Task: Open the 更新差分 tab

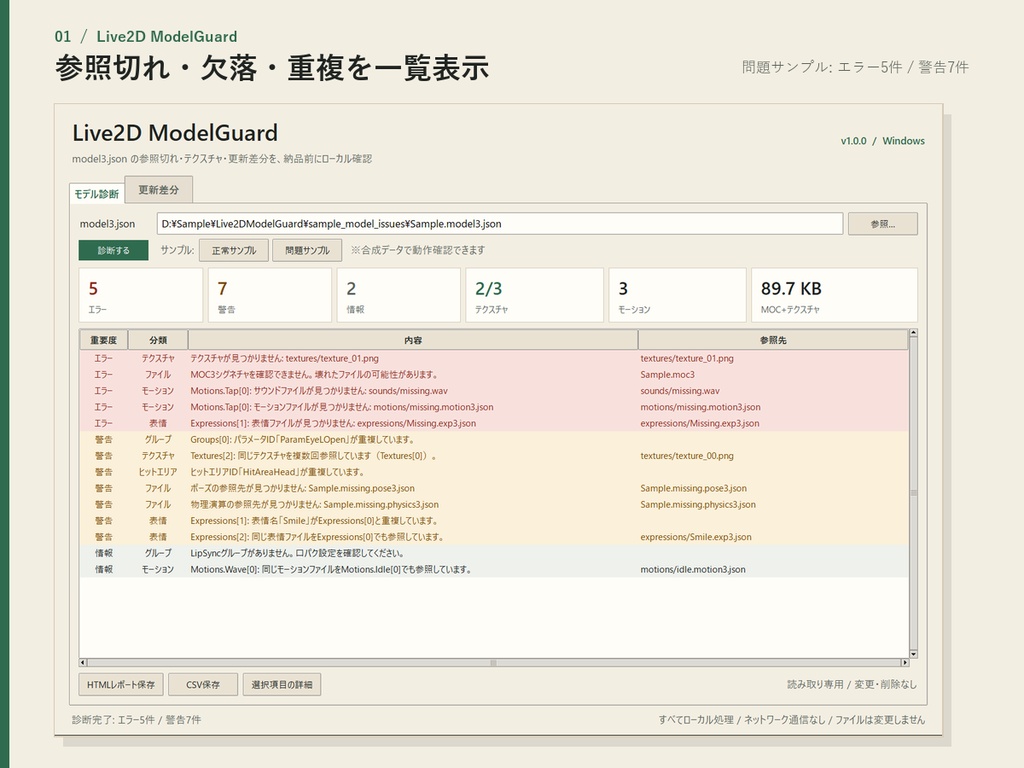Action: tap(159, 189)
